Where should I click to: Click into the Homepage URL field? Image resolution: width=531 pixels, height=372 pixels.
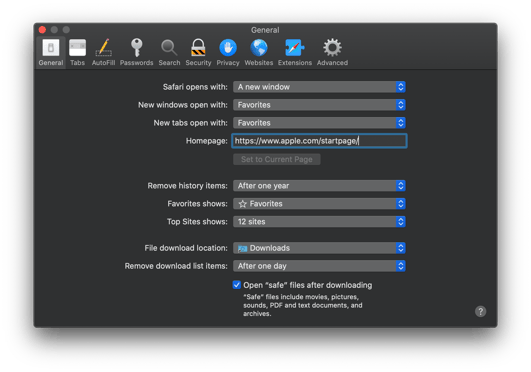319,141
